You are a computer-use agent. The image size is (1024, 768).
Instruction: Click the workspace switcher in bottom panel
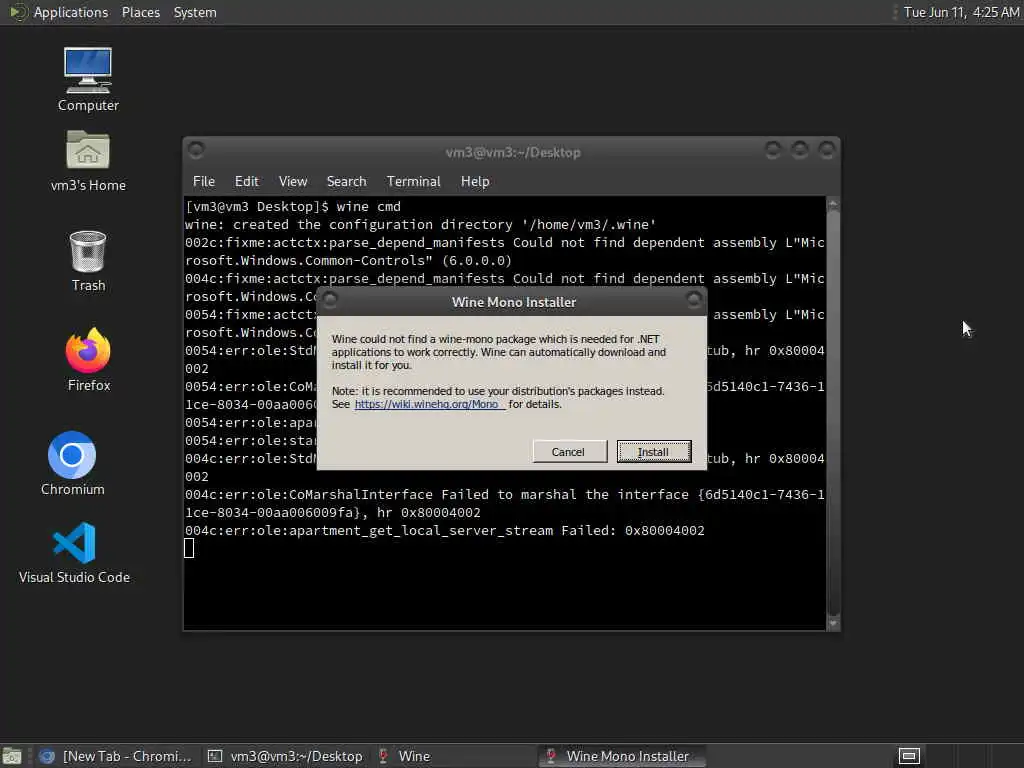tap(909, 756)
